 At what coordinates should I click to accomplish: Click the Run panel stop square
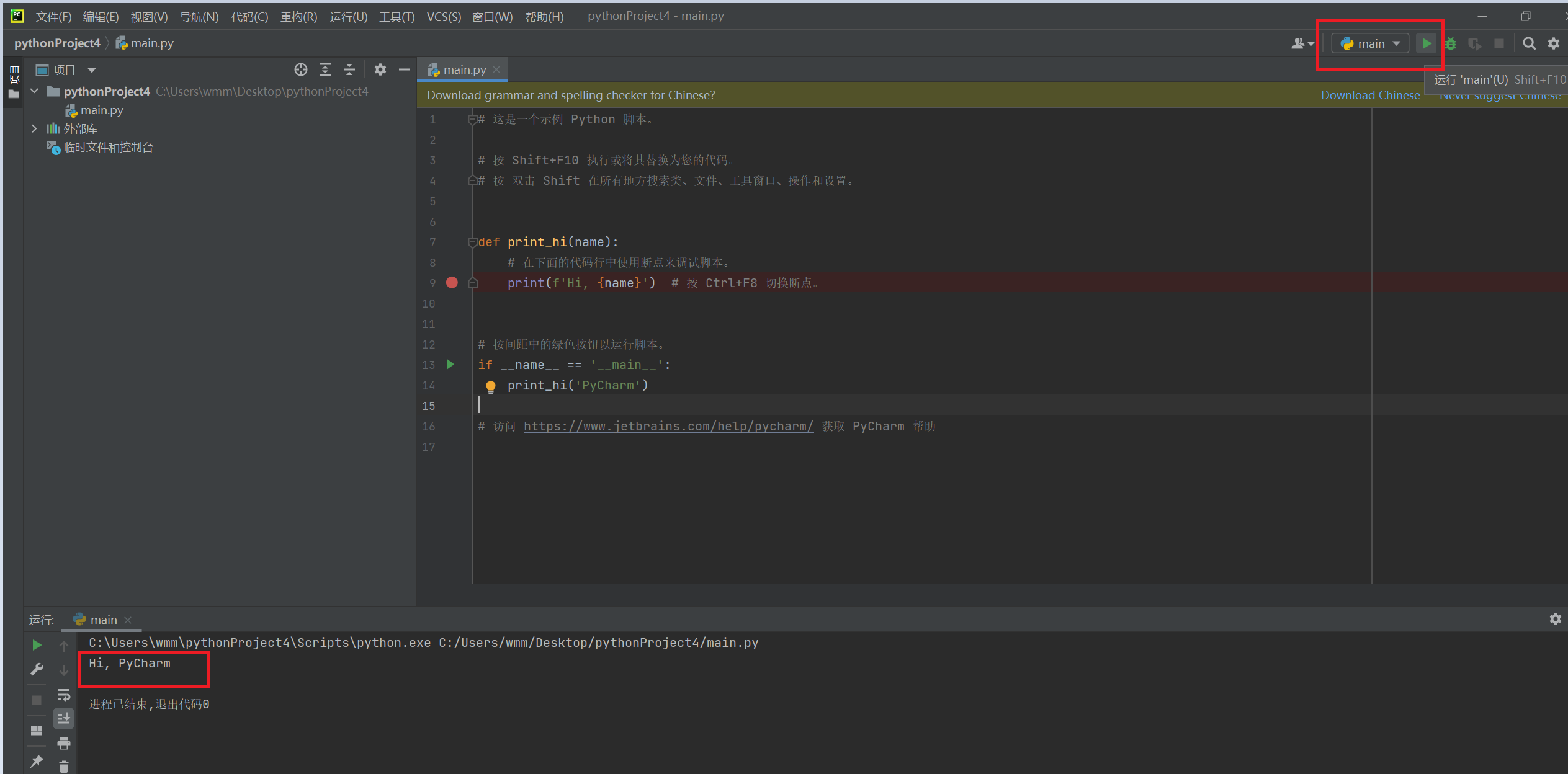[x=37, y=700]
